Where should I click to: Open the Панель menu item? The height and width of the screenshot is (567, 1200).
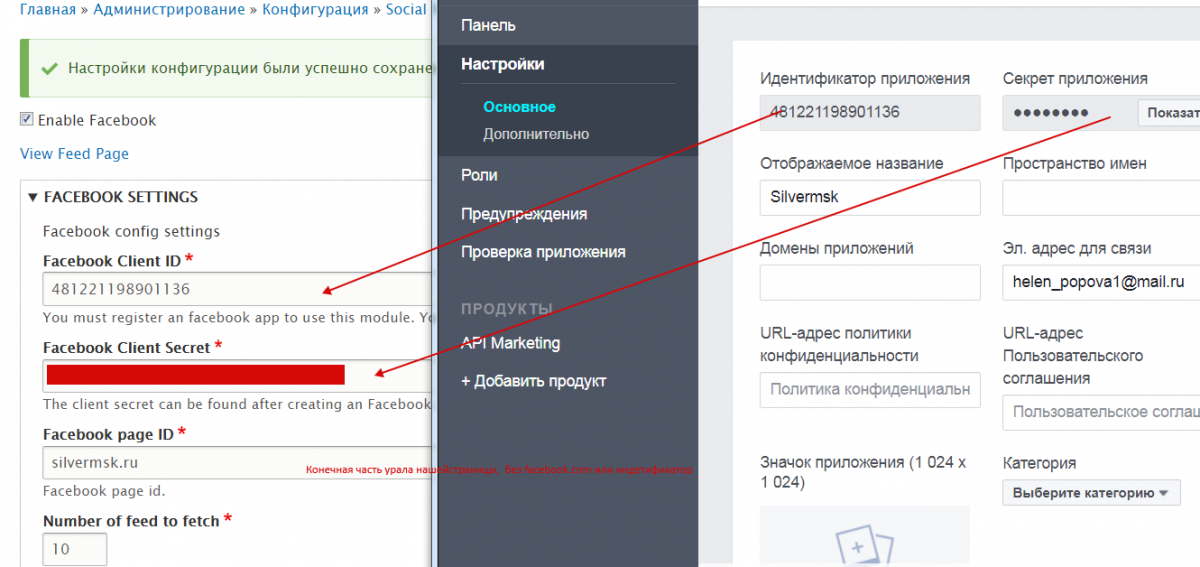[x=488, y=25]
